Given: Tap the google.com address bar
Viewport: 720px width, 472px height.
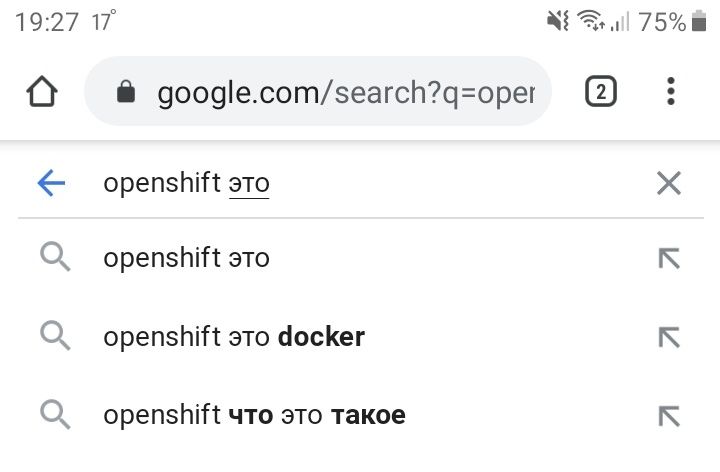Looking at the screenshot, I should point(318,91).
